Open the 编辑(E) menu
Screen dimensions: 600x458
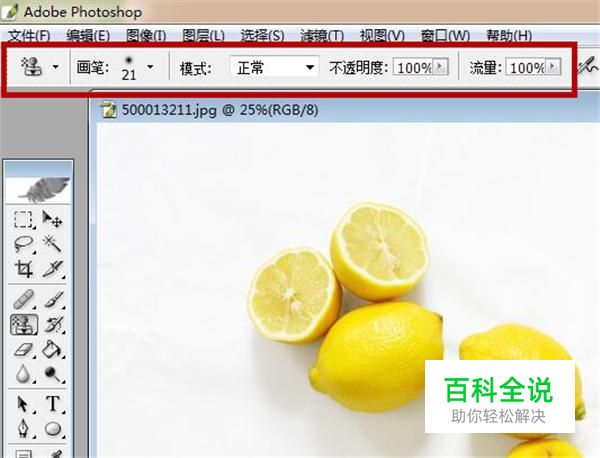(x=88, y=36)
